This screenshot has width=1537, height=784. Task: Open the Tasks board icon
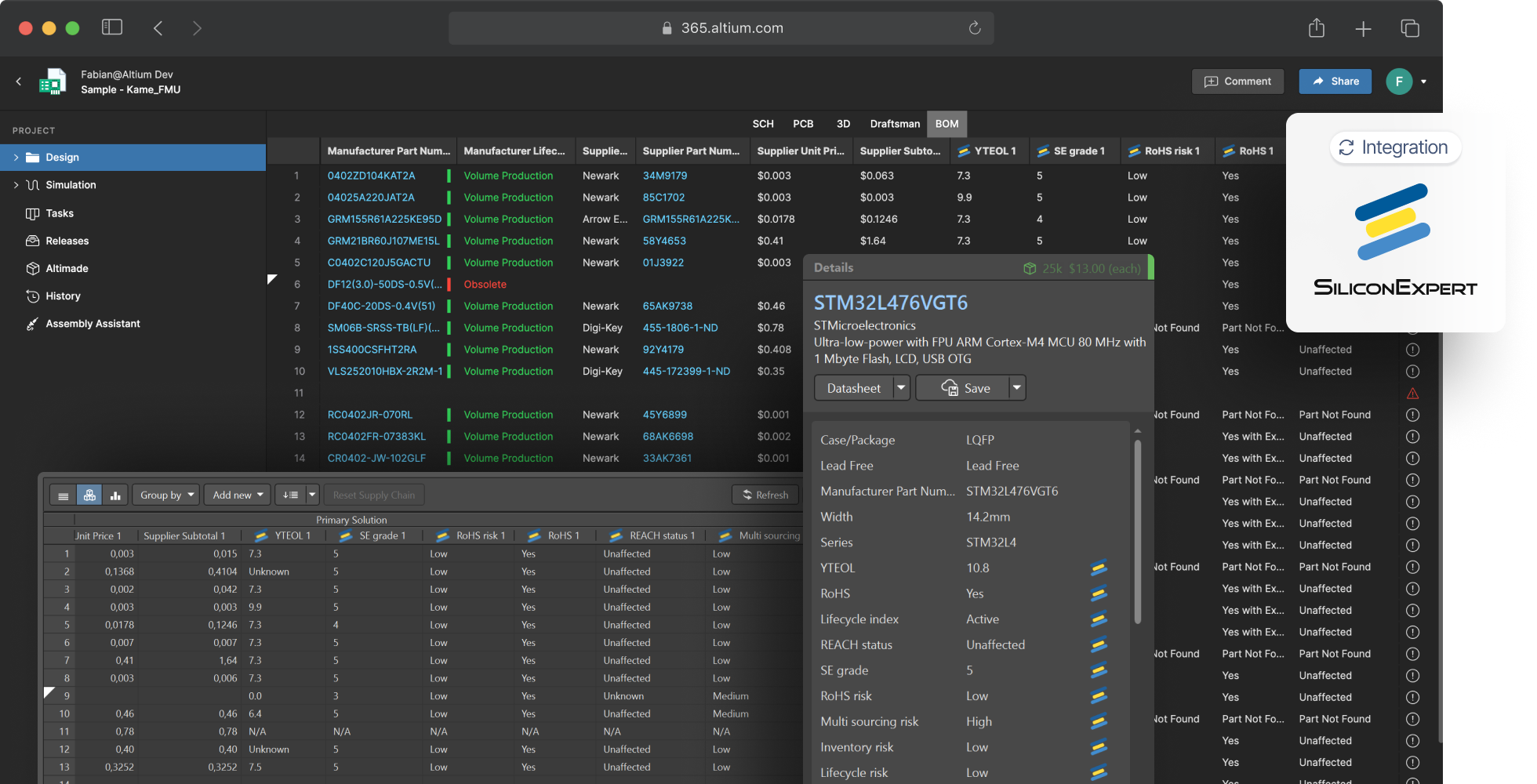click(32, 213)
